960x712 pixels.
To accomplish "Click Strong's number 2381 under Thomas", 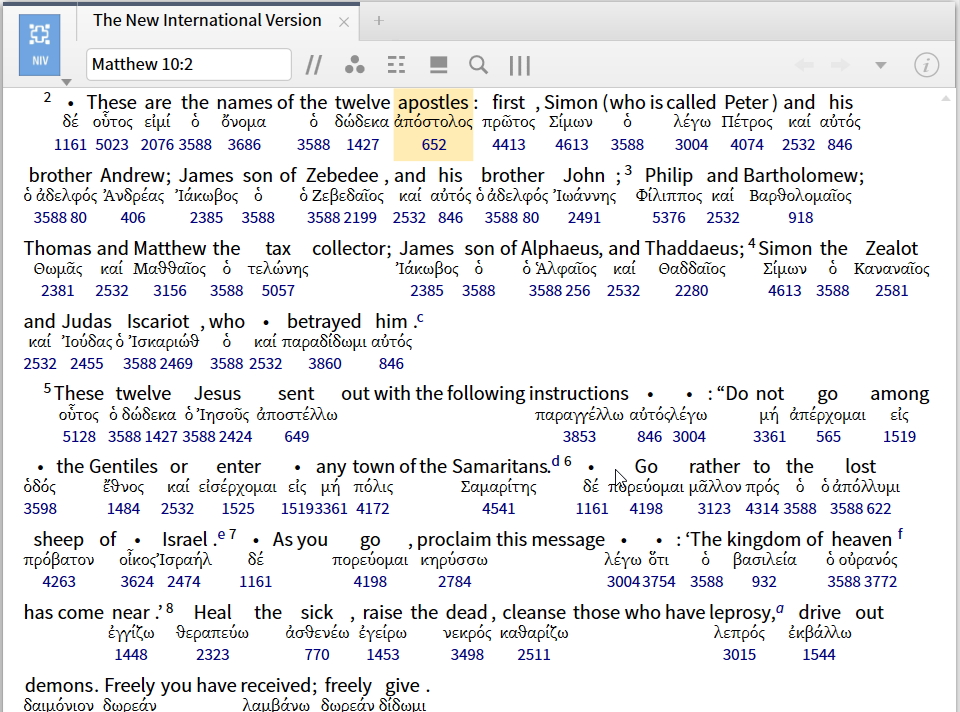I will pyautogui.click(x=58, y=290).
